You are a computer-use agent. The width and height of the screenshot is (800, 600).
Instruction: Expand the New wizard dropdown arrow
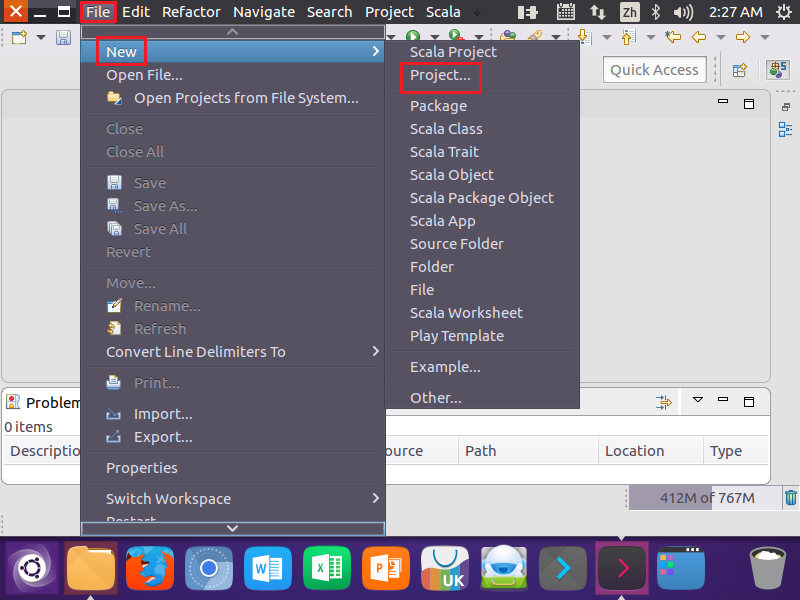point(41,37)
